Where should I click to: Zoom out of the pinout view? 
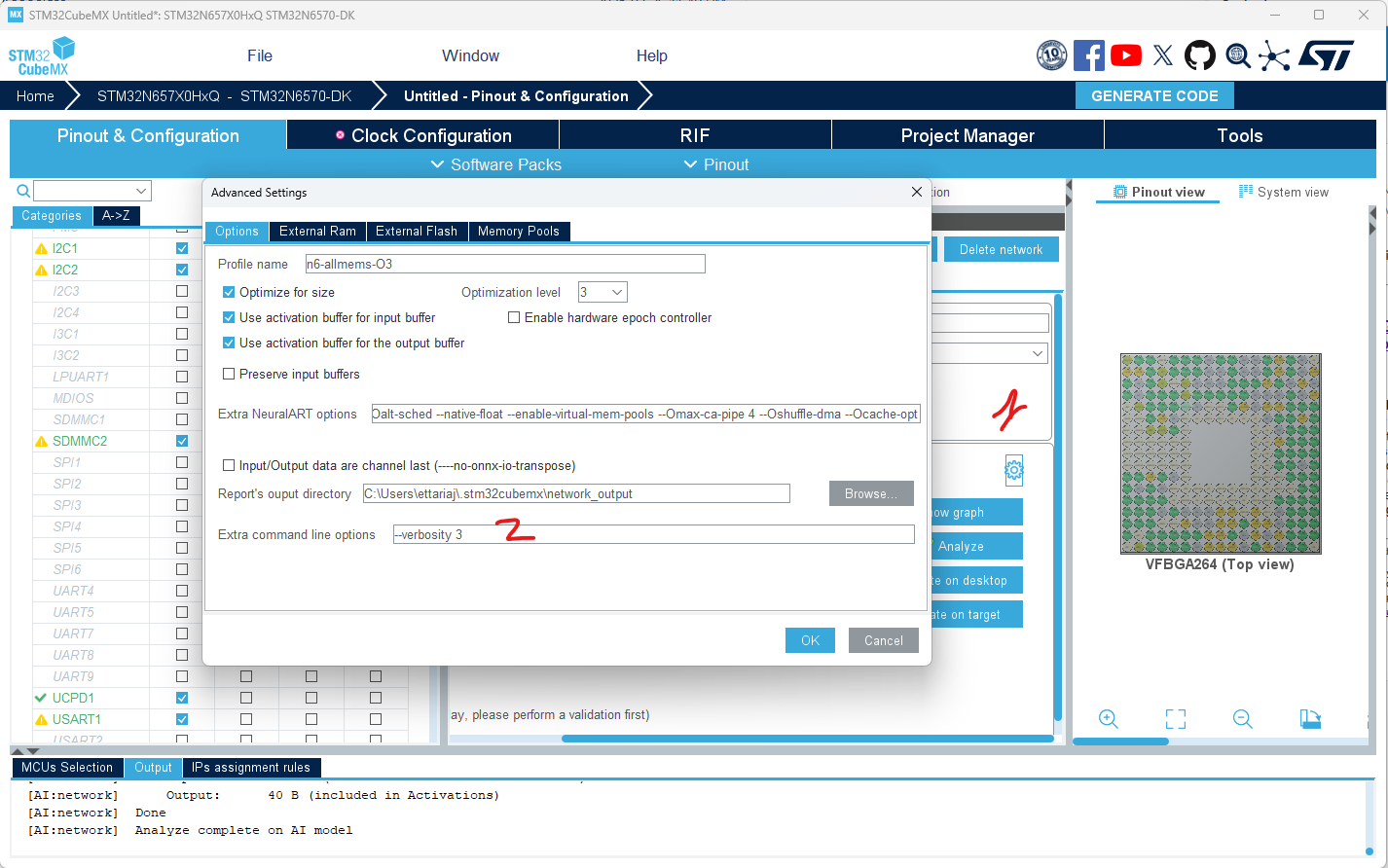click(x=1242, y=719)
